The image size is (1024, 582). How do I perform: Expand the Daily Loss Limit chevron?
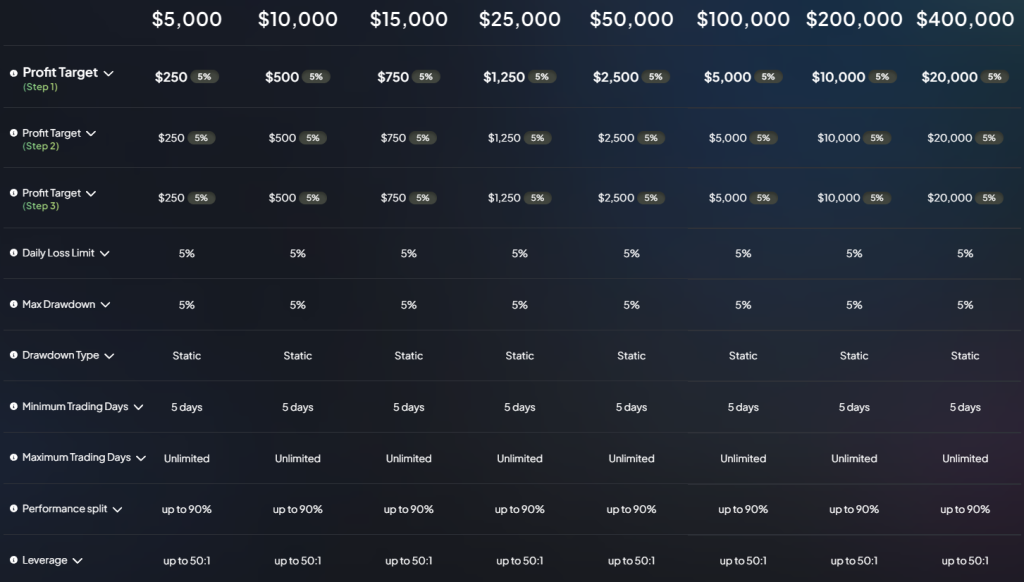[x=104, y=253]
